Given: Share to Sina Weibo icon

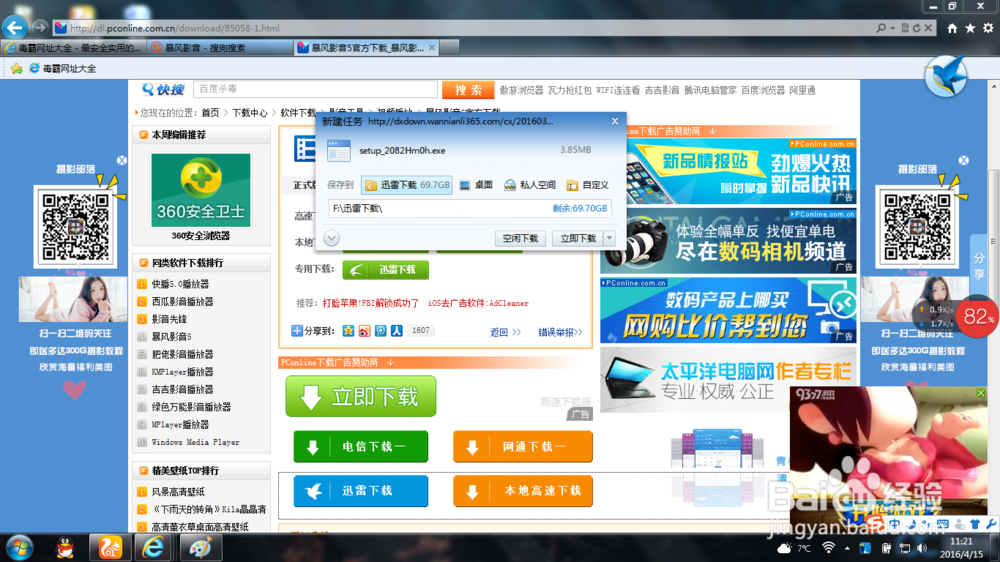Looking at the screenshot, I should pyautogui.click(x=364, y=330).
